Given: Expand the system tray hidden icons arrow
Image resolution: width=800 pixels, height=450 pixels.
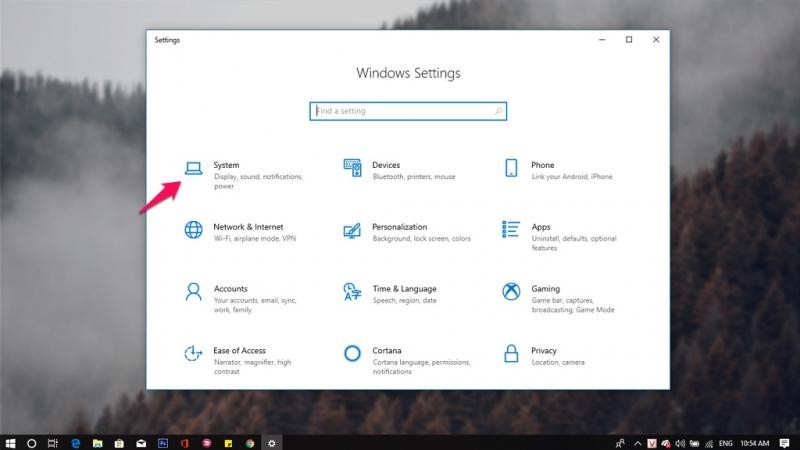Looking at the screenshot, I should (637, 442).
